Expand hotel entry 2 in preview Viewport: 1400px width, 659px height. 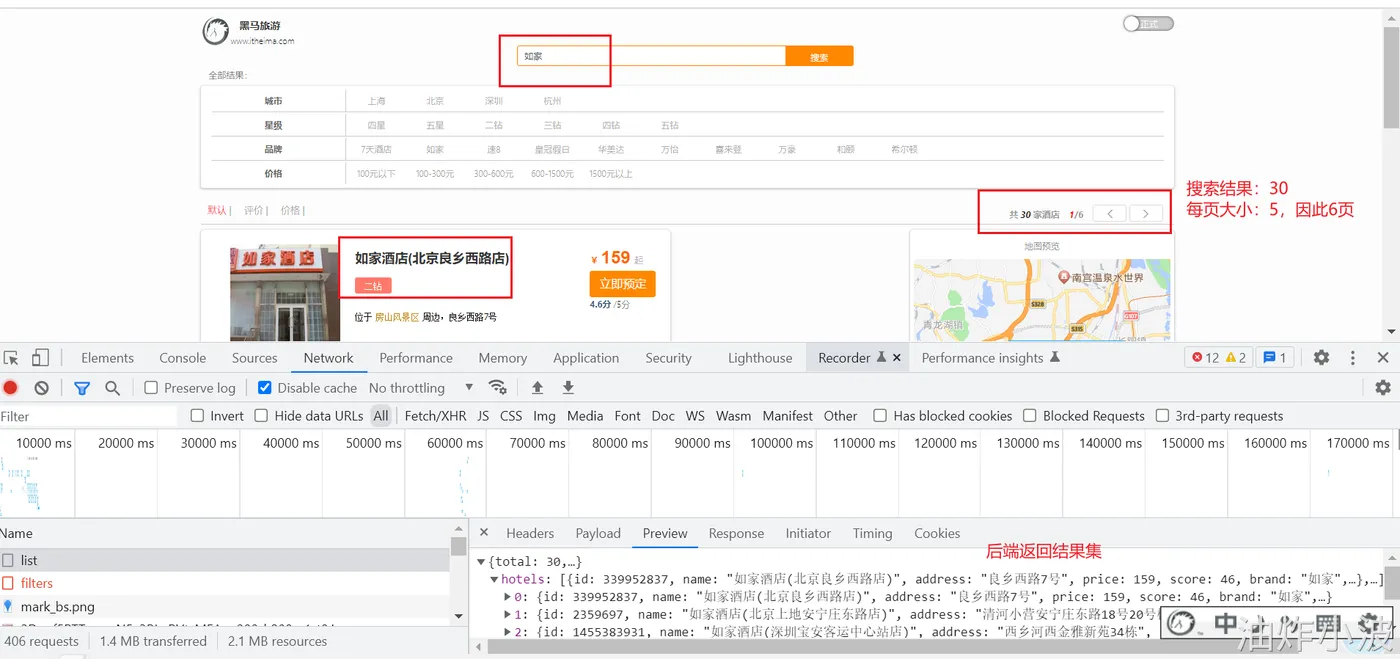point(507,632)
